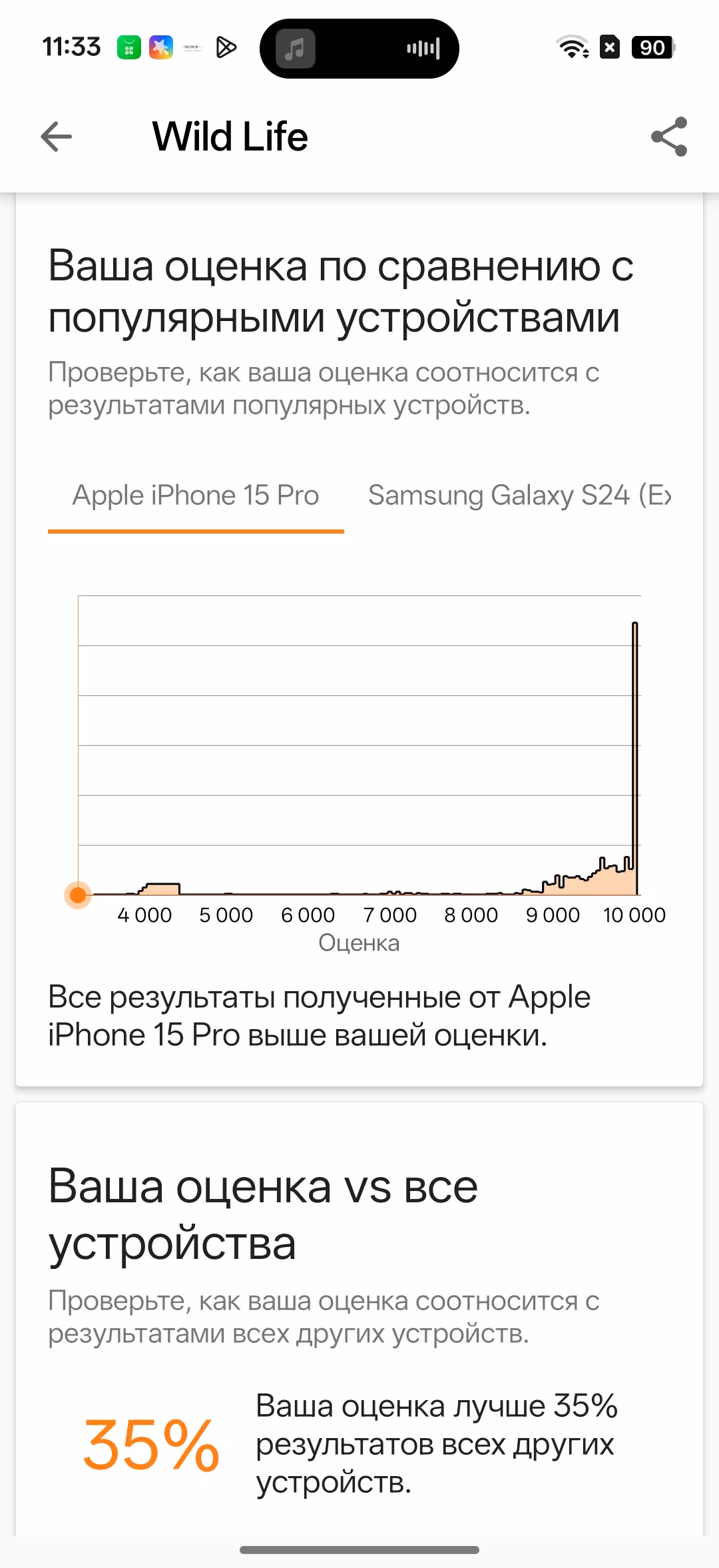
Task: Switch to the Samsung Galaxy S24 tab
Action: [x=520, y=496]
